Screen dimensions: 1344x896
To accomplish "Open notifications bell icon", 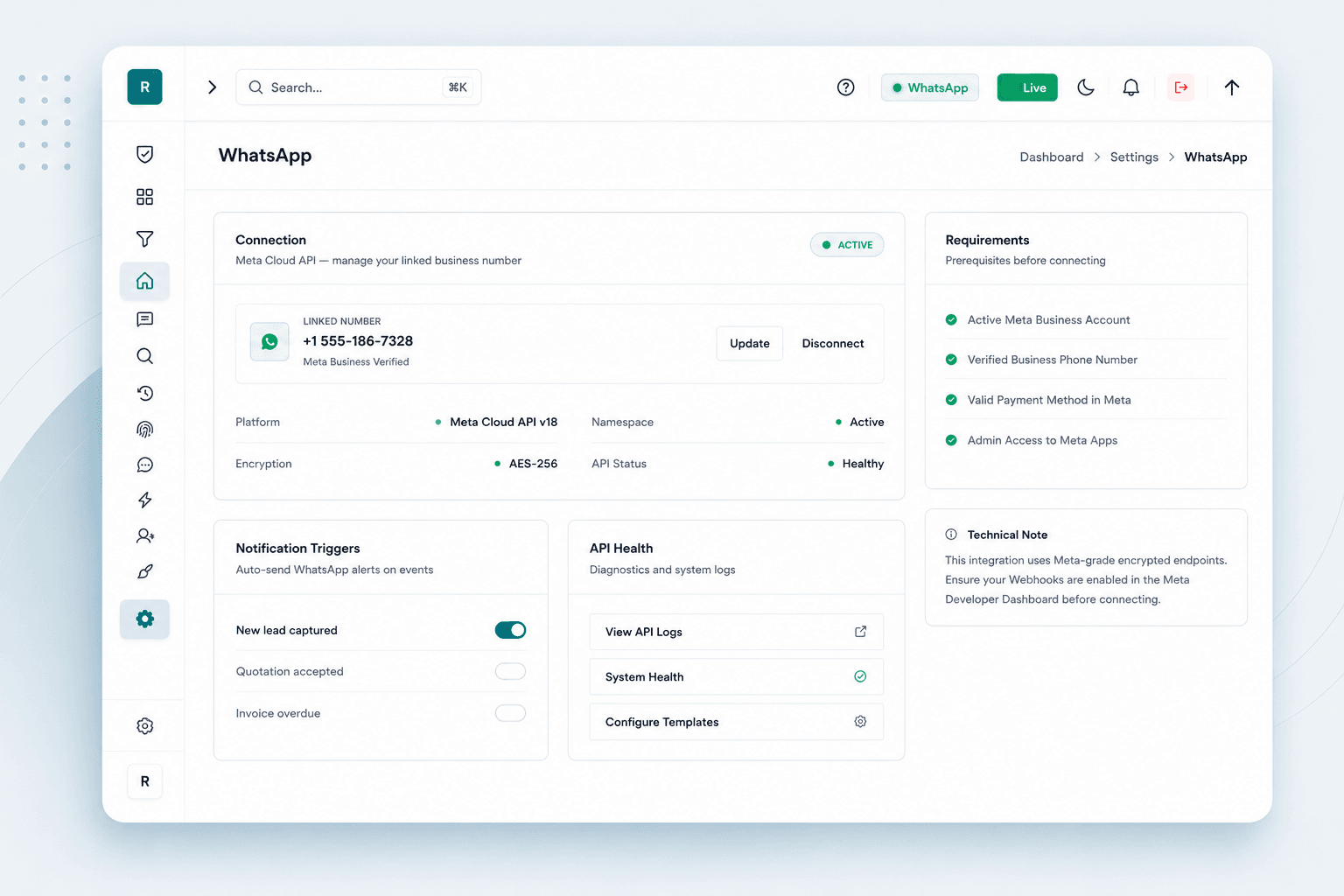I will coord(1131,87).
